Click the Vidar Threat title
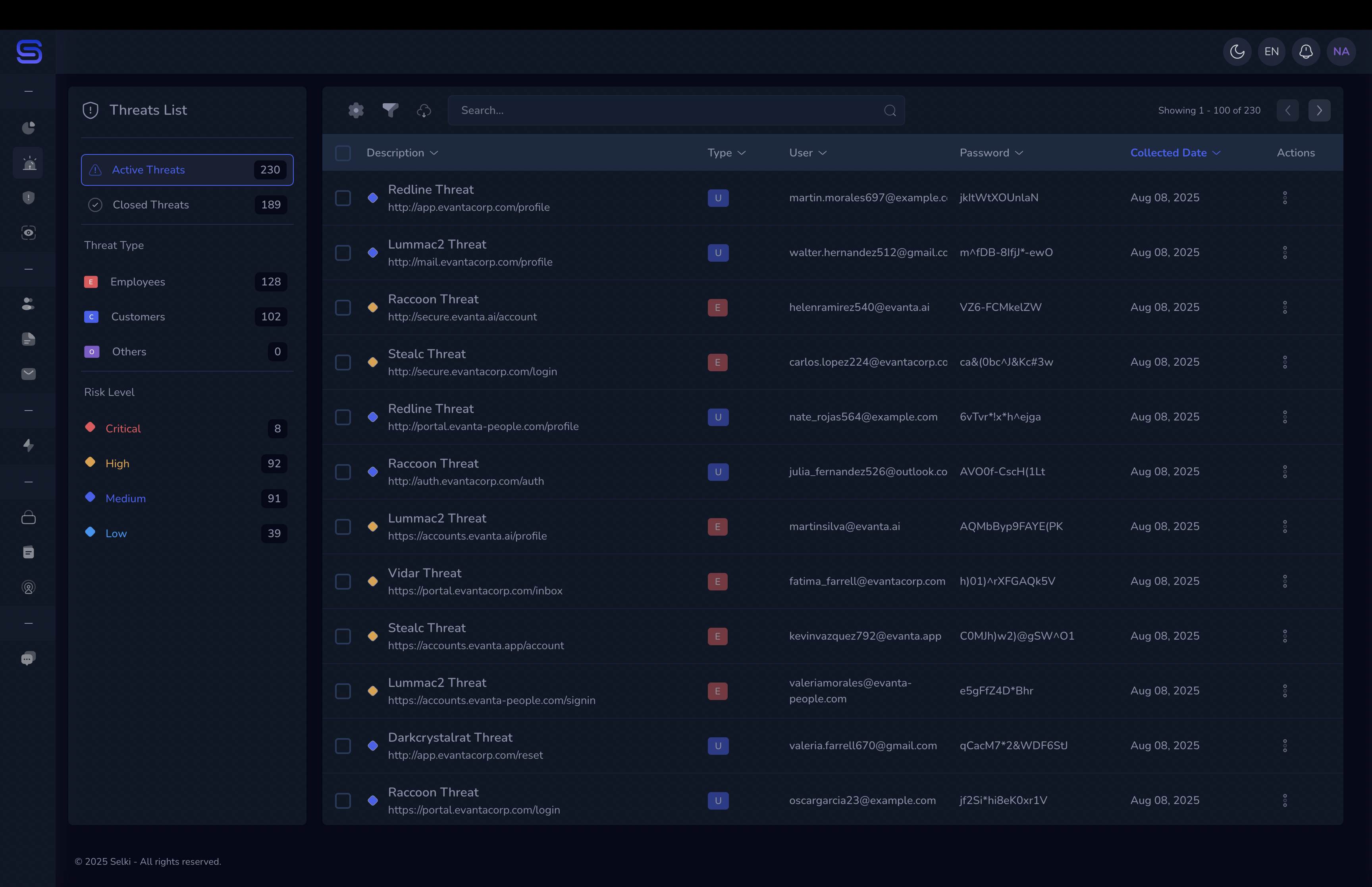Screen dimensions: 1372x887 click(424, 573)
